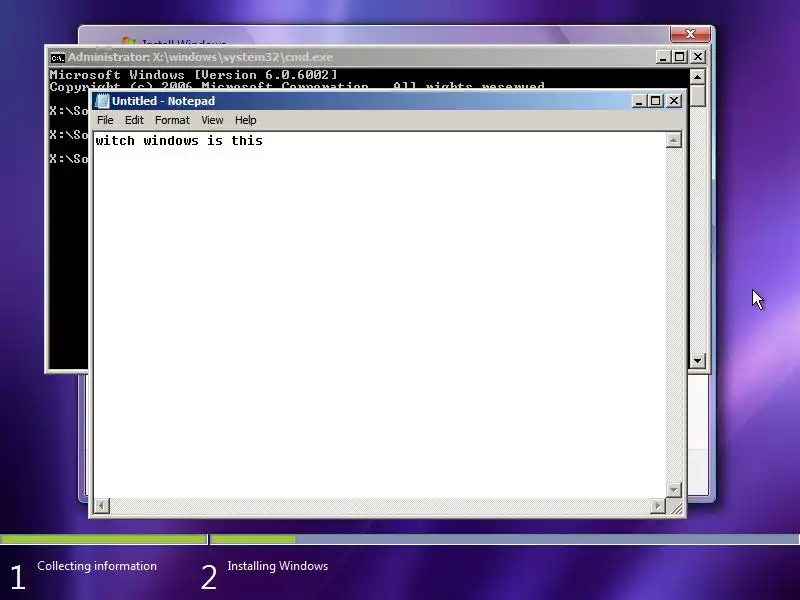Maximize the cmd.exe Administrator window
This screenshot has width=800, height=600.
pos(680,57)
